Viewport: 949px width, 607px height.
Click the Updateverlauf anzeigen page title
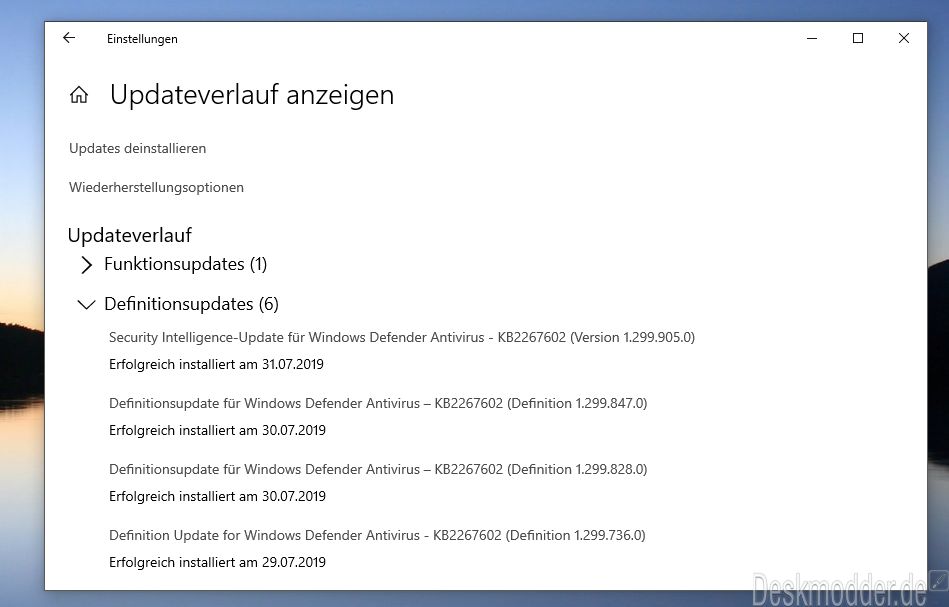point(252,95)
